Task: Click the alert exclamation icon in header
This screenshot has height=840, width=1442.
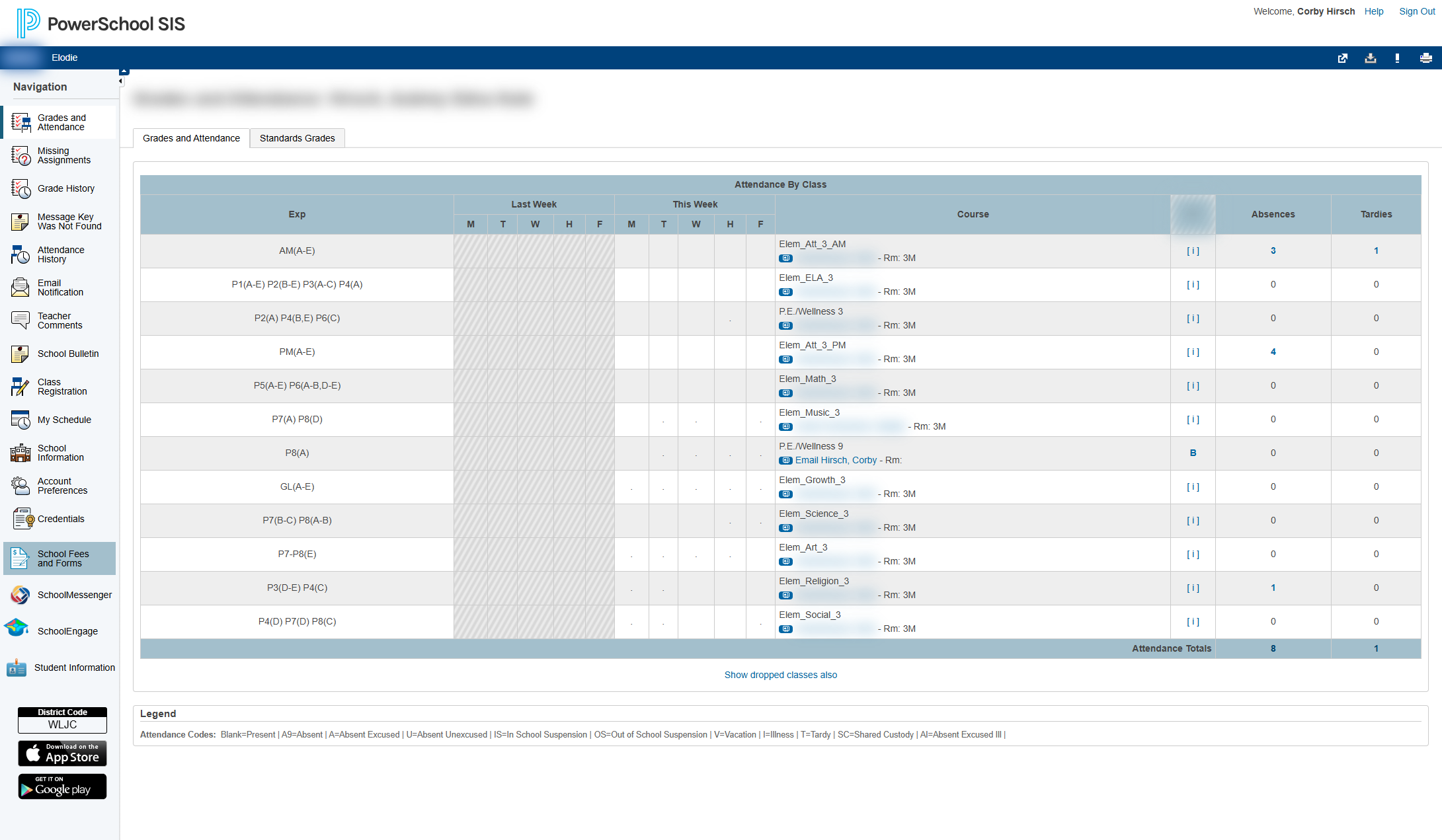Action: [1397, 58]
